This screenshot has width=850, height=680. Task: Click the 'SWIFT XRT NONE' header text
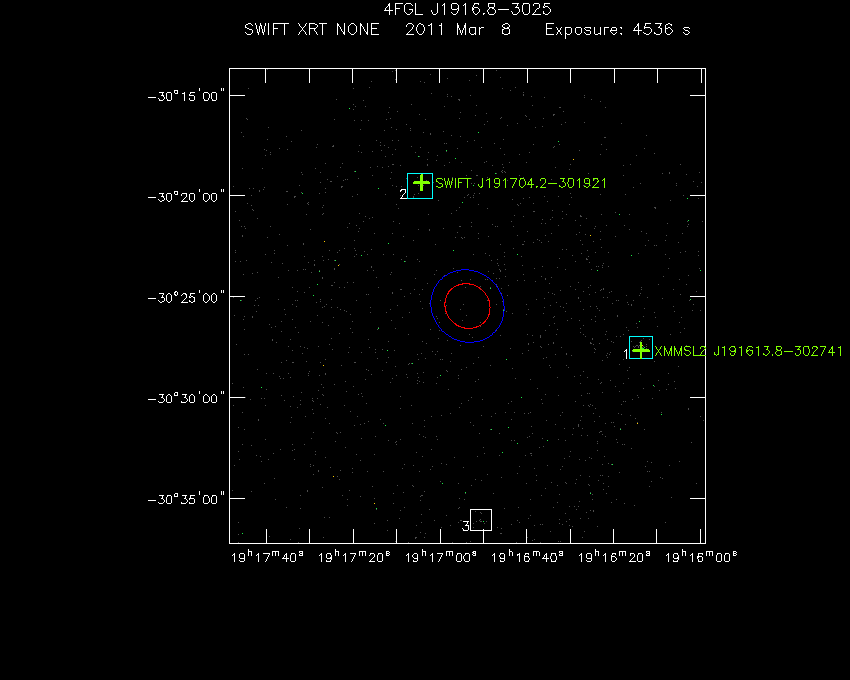[312, 29]
